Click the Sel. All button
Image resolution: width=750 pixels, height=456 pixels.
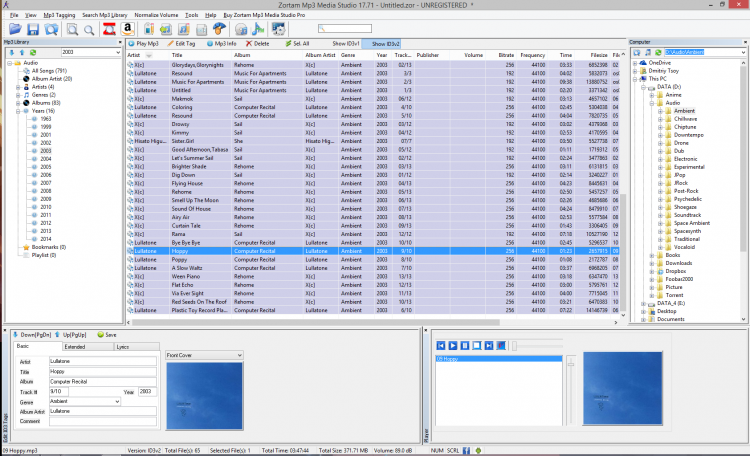(297, 44)
